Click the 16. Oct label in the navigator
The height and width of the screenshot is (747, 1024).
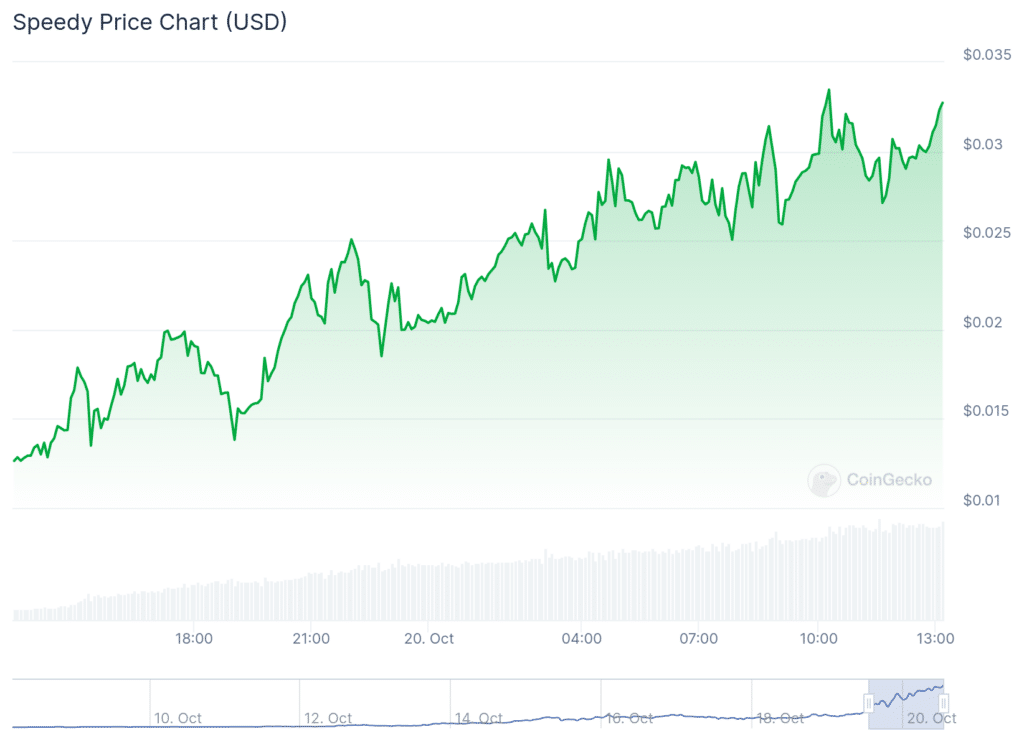pyautogui.click(x=628, y=718)
